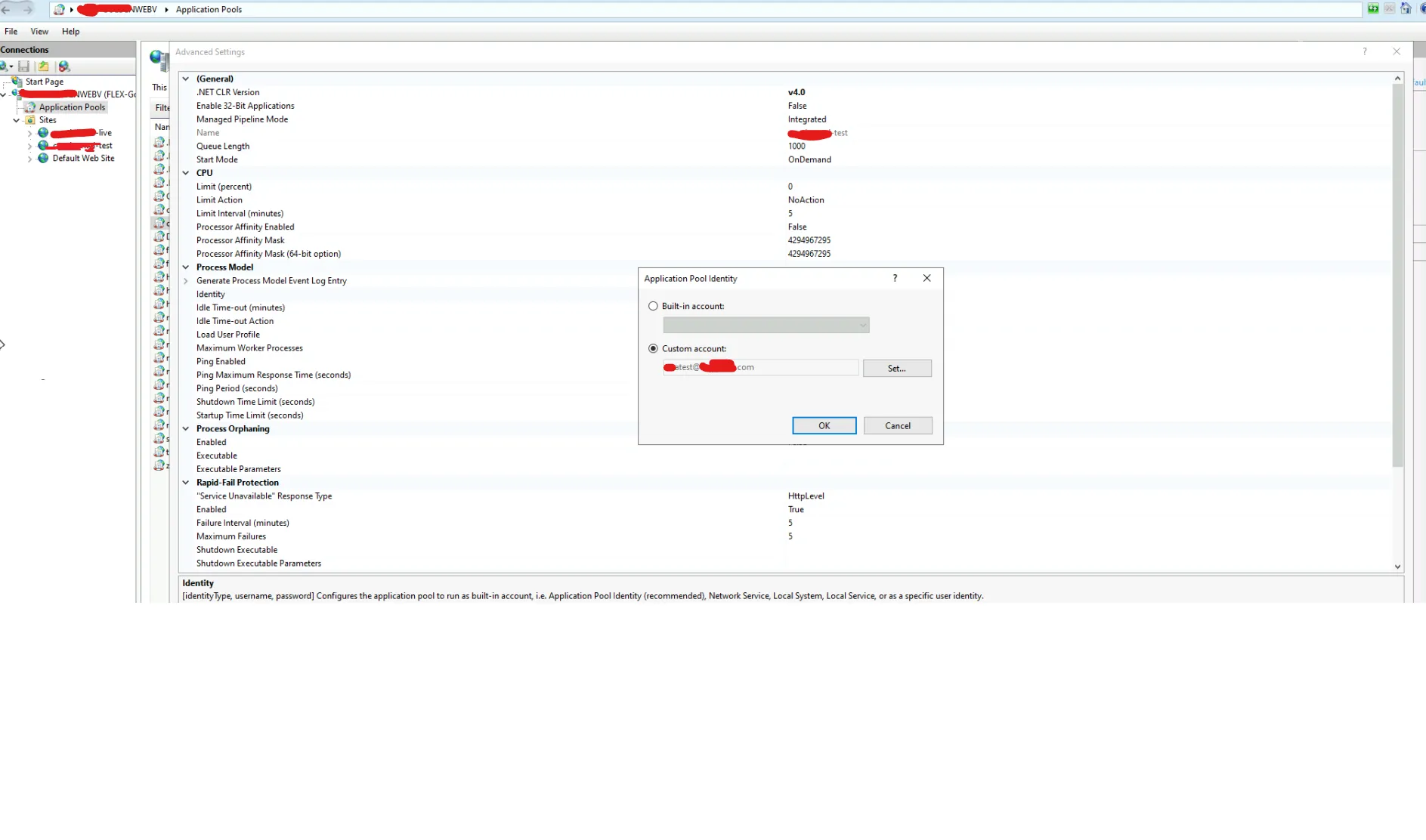The image size is (1426, 840).
Task: Click the up folder icon in Connections
Action: click(44, 66)
